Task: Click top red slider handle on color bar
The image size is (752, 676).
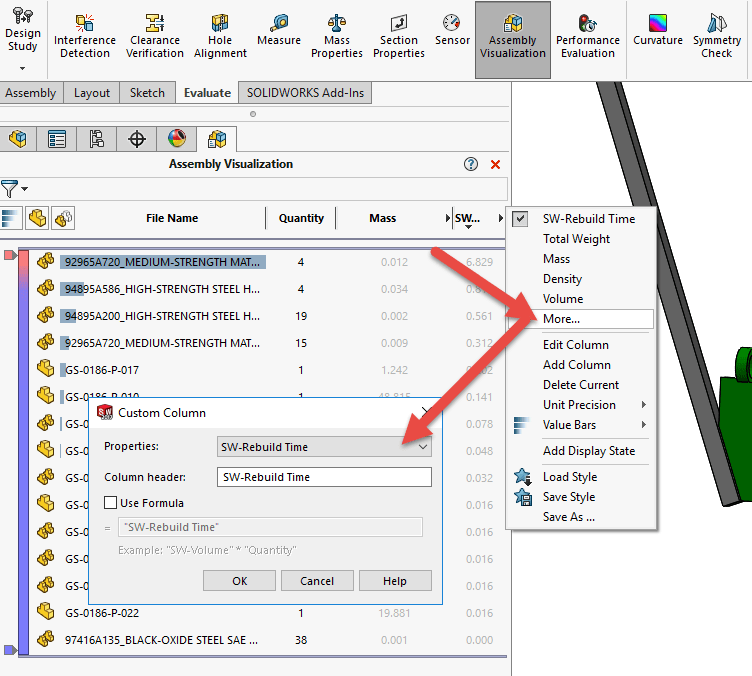Action: tap(10, 255)
